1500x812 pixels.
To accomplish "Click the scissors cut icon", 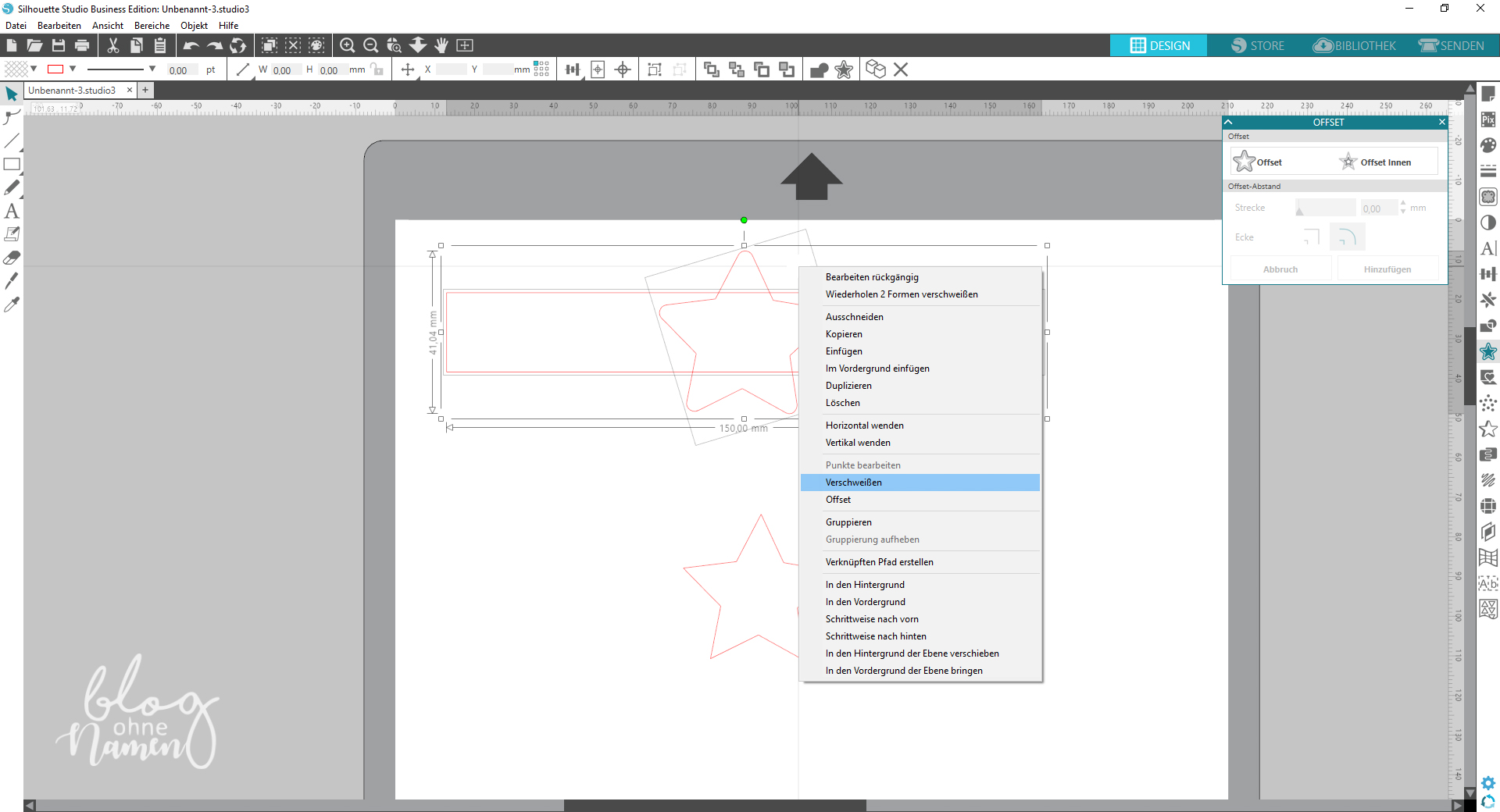I will pyautogui.click(x=113, y=45).
